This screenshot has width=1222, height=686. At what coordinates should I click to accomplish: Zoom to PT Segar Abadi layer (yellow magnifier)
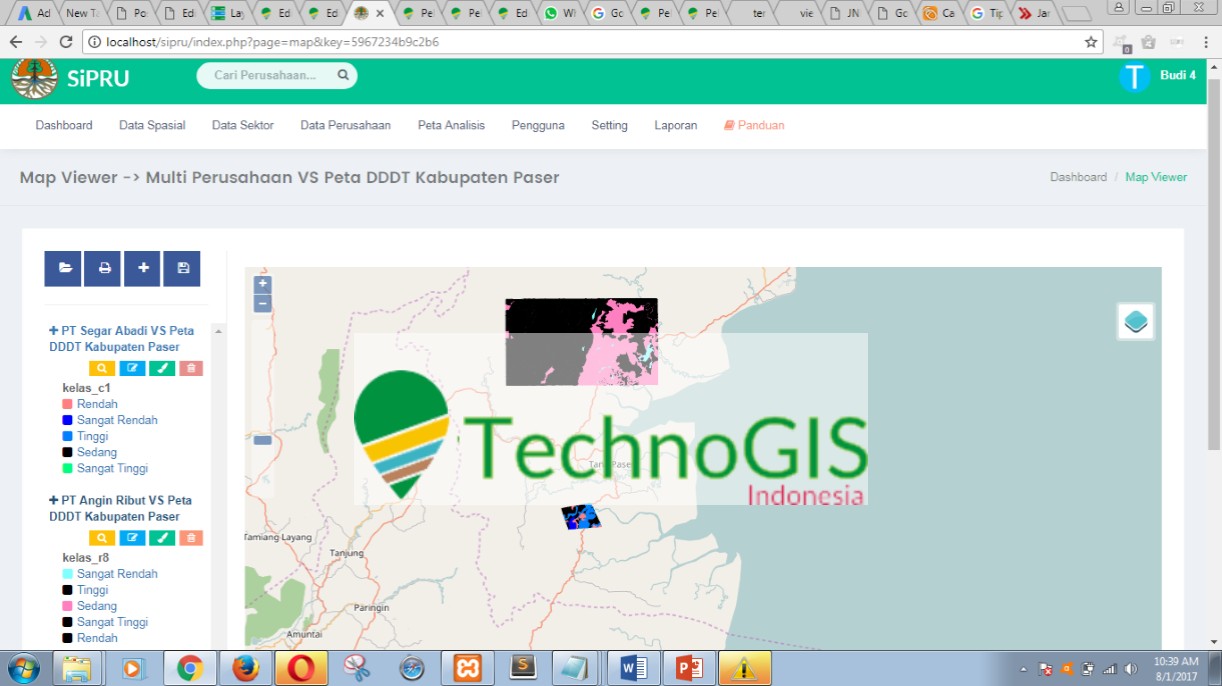click(102, 368)
